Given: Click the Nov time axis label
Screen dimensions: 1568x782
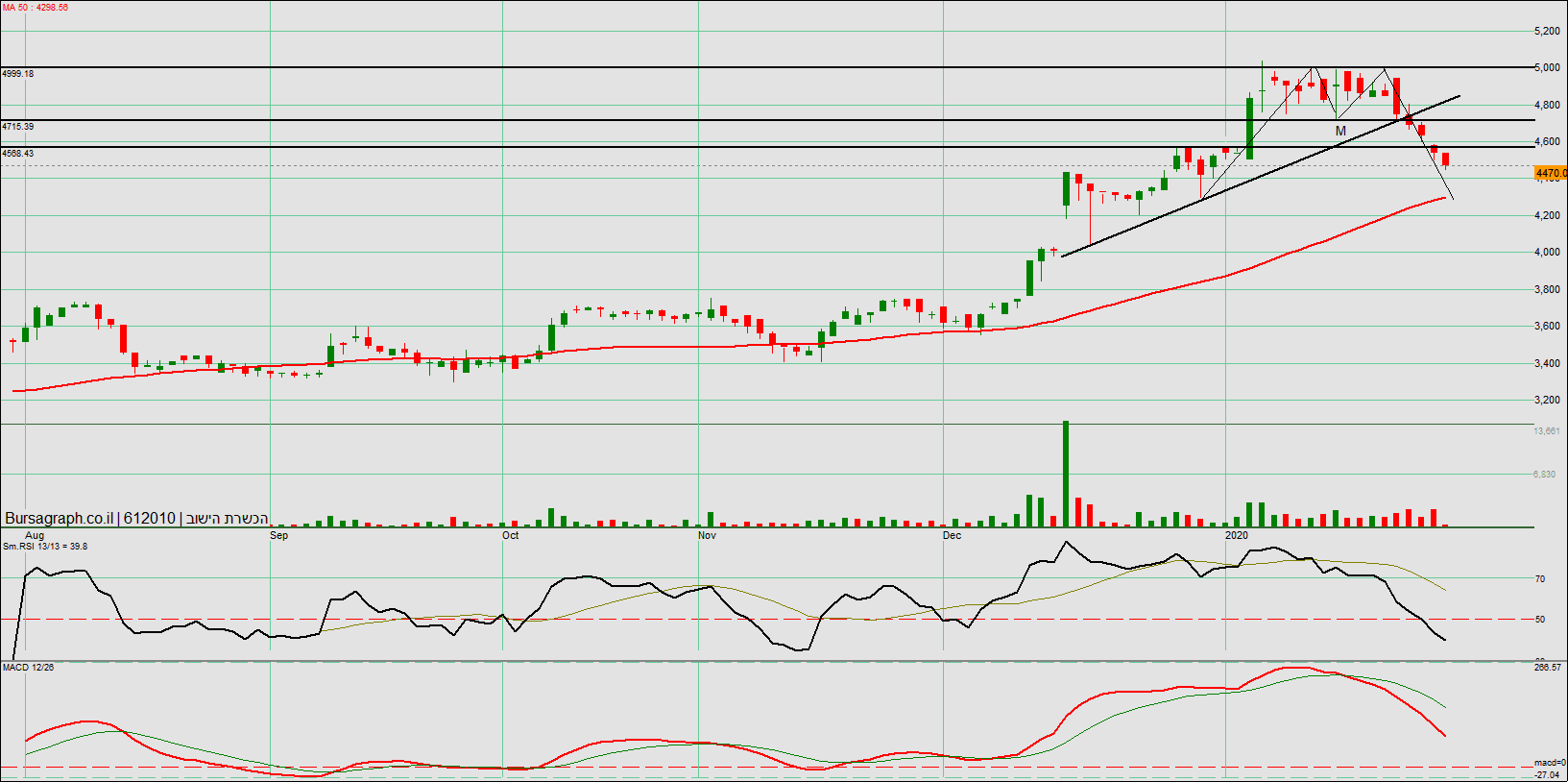Looking at the screenshot, I should 707,535.
